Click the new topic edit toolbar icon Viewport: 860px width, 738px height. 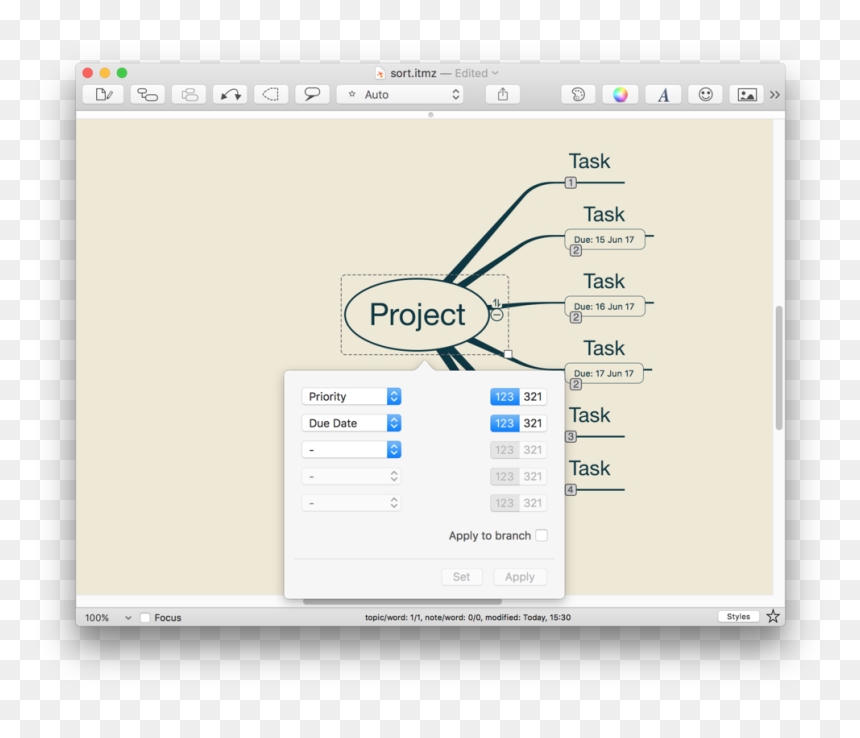(x=103, y=95)
